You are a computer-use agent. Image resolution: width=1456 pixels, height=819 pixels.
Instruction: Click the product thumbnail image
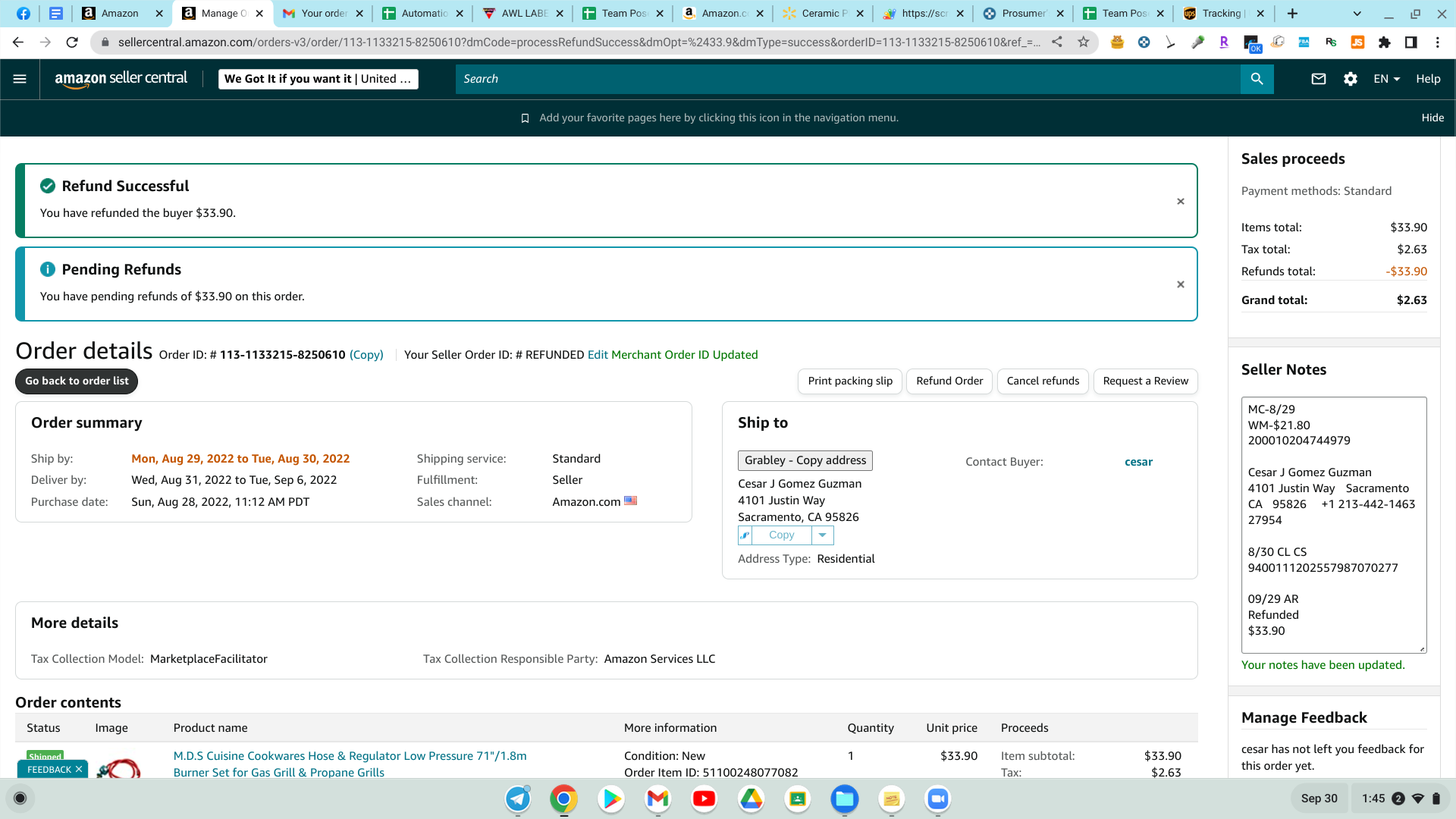118,767
